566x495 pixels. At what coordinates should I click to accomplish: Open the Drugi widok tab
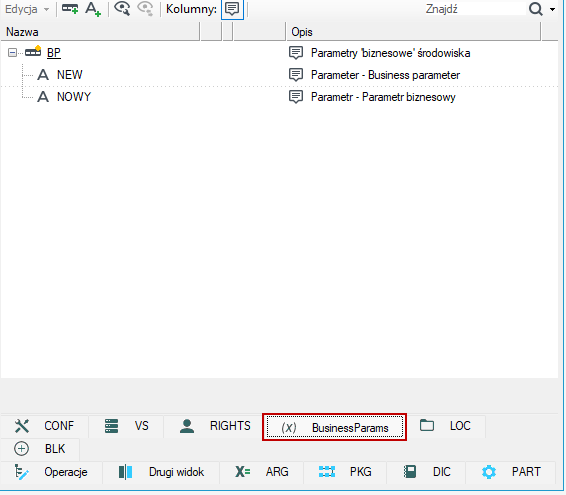(x=161, y=472)
